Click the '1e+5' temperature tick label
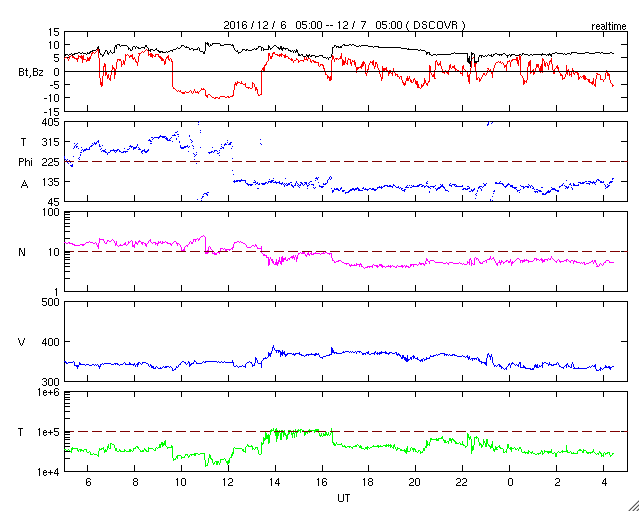The width and height of the screenshot is (640, 512). tap(49, 432)
